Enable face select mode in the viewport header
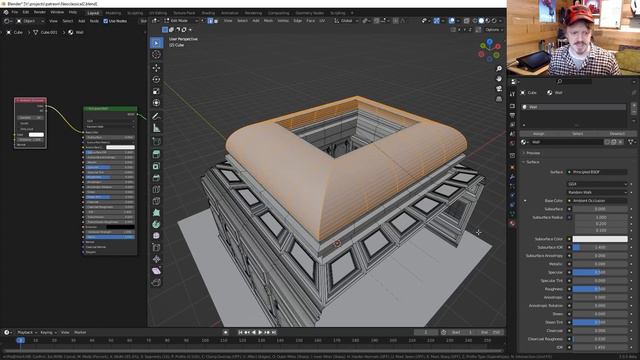 (216, 21)
